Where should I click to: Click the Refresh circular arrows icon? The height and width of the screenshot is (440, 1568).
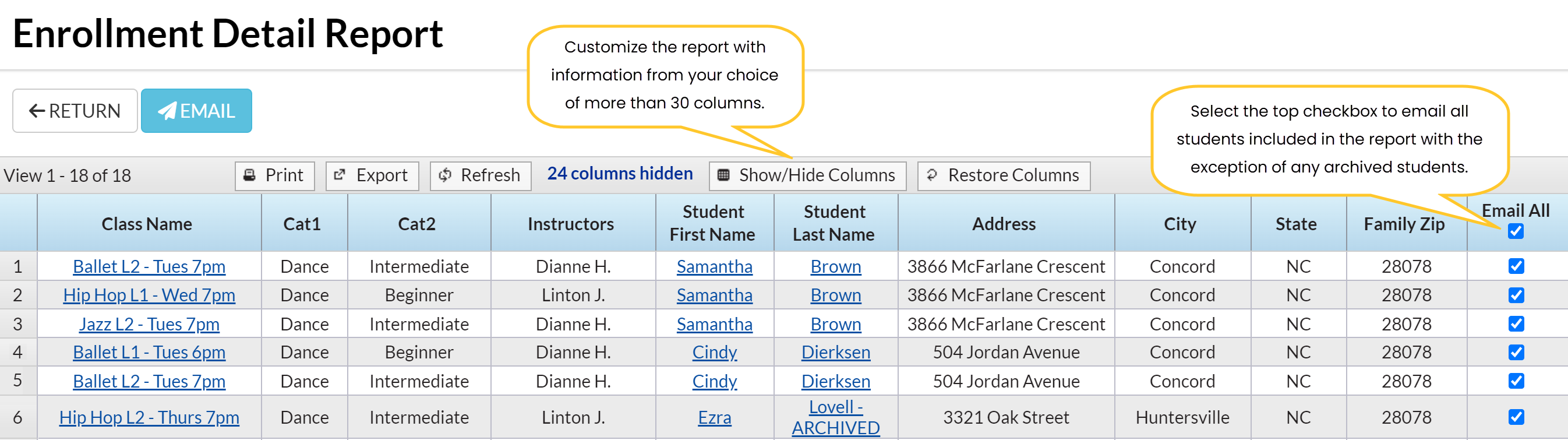pyautogui.click(x=445, y=175)
